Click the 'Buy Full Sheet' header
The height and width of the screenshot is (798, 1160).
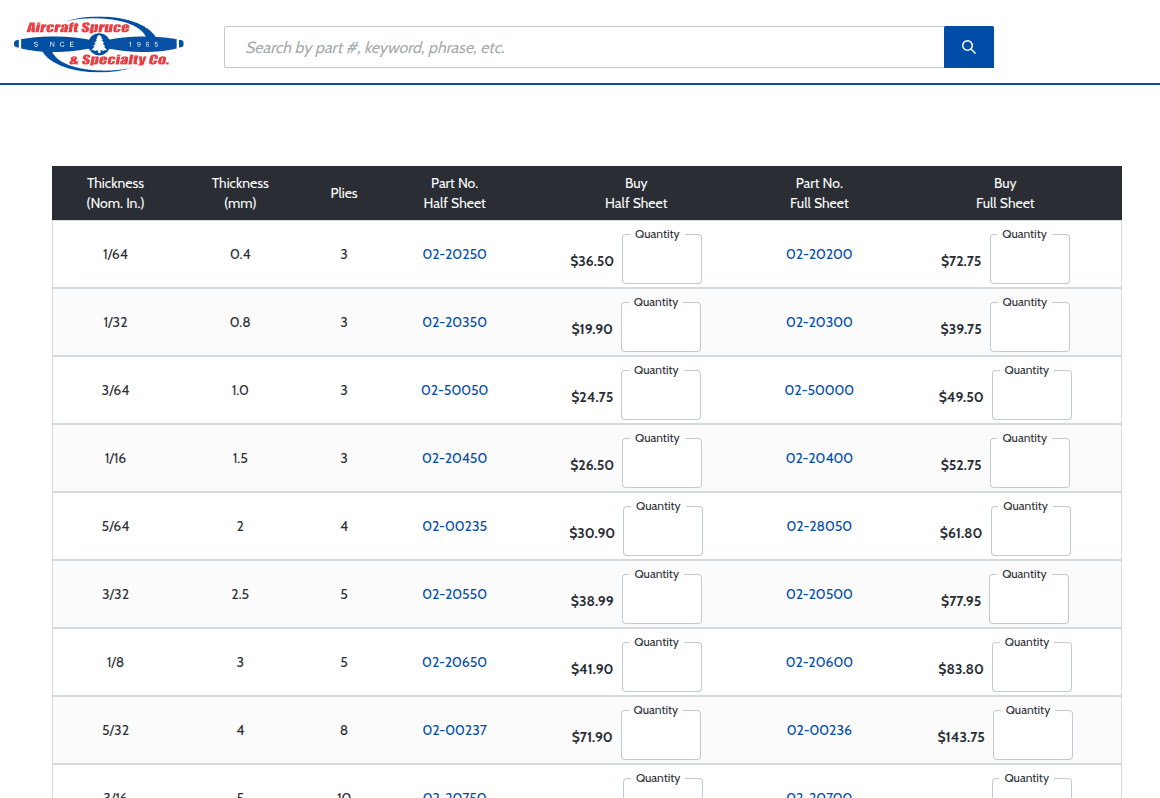(1005, 193)
